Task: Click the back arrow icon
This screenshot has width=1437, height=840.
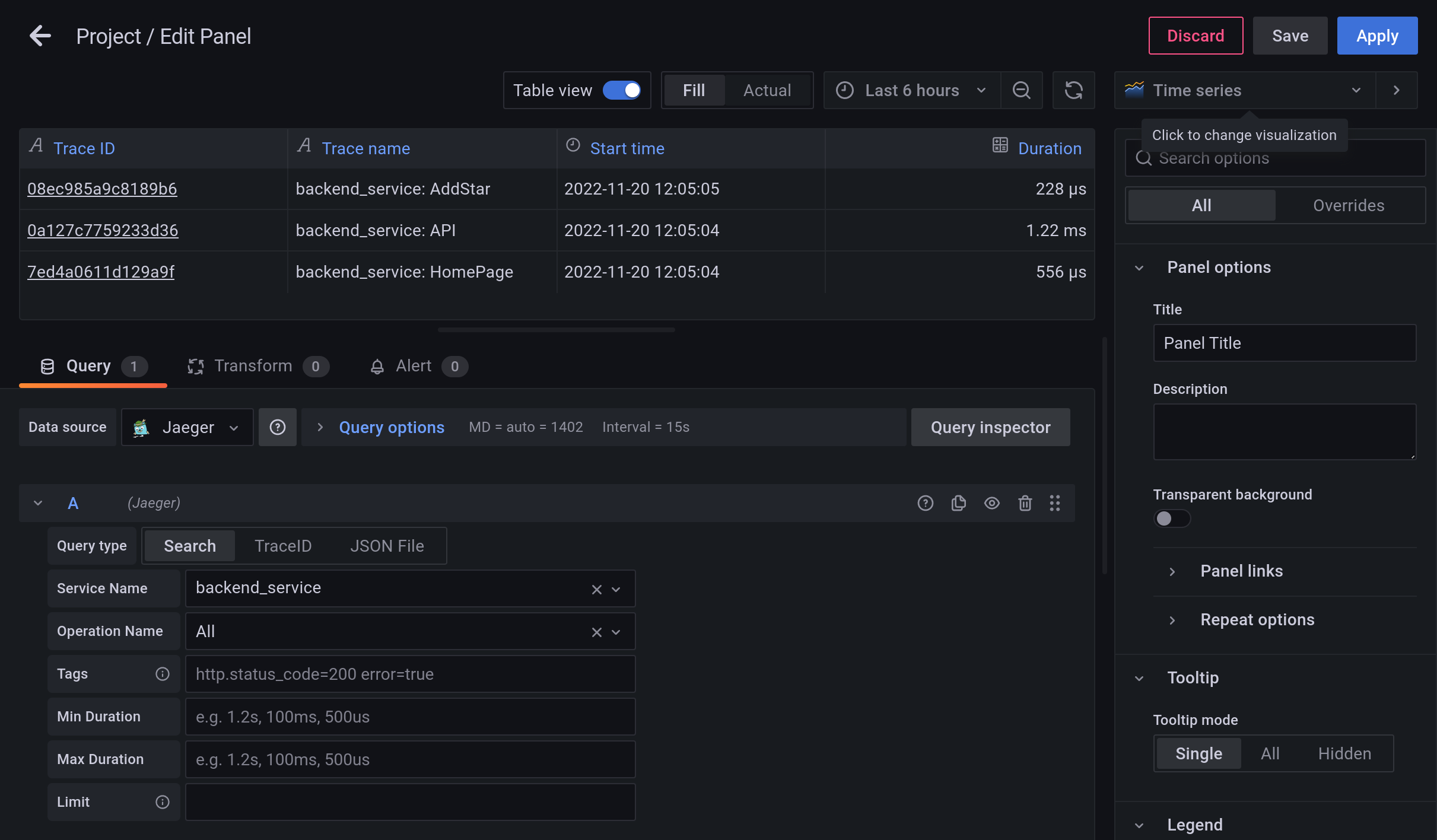Action: [x=40, y=36]
